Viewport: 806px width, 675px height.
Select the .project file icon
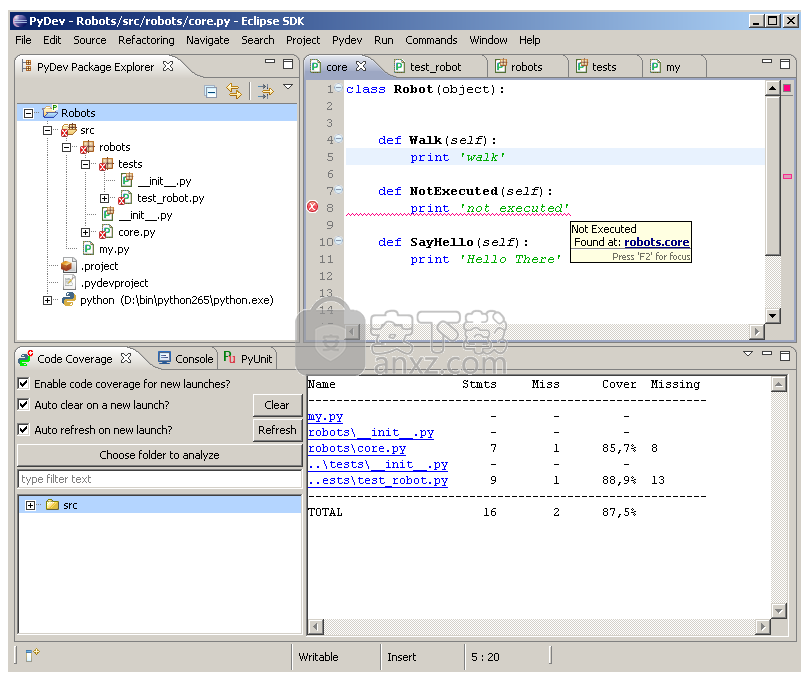click(x=68, y=265)
